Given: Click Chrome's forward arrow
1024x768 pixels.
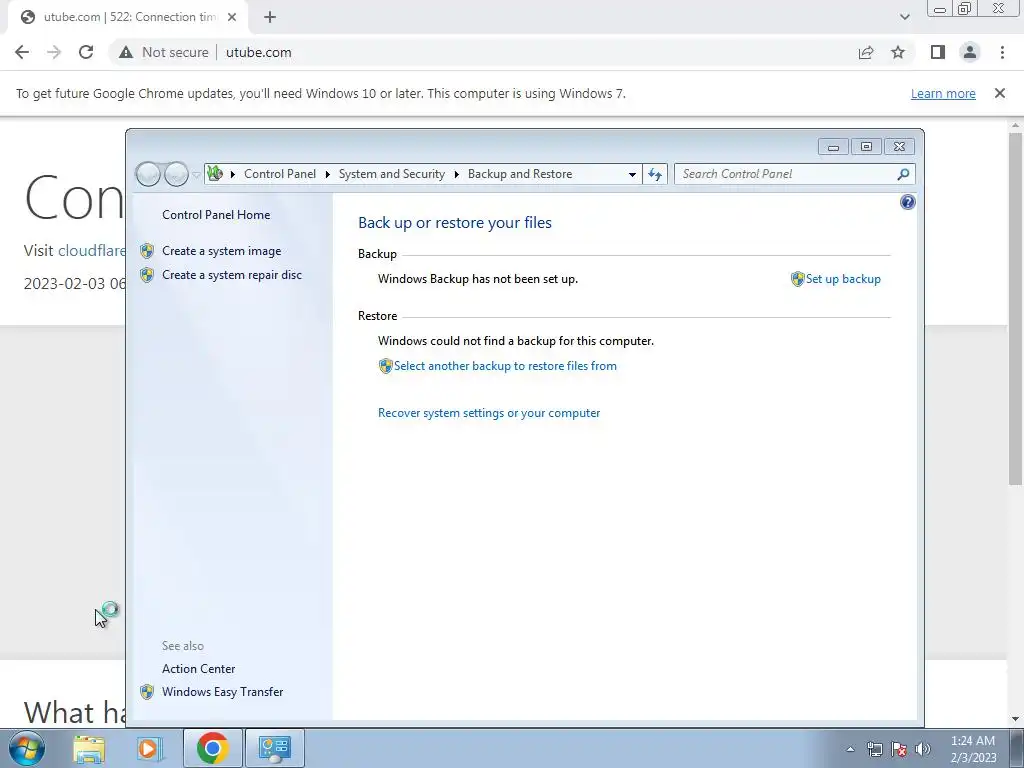Looking at the screenshot, I should (54, 52).
